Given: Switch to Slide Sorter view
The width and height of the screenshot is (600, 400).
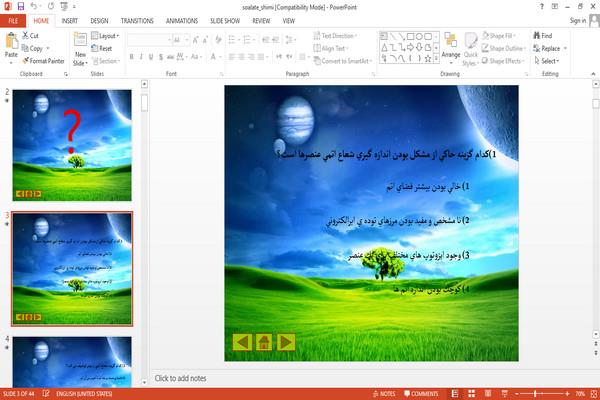Looking at the screenshot, I should (x=471, y=393).
